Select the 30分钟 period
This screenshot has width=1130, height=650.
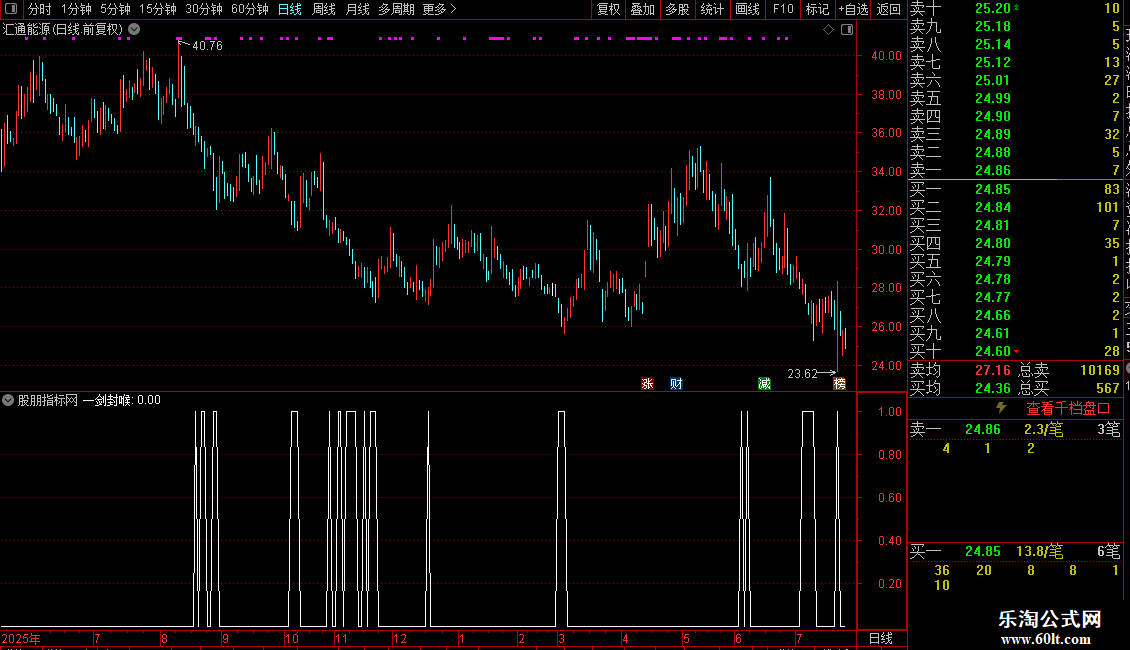click(x=204, y=9)
